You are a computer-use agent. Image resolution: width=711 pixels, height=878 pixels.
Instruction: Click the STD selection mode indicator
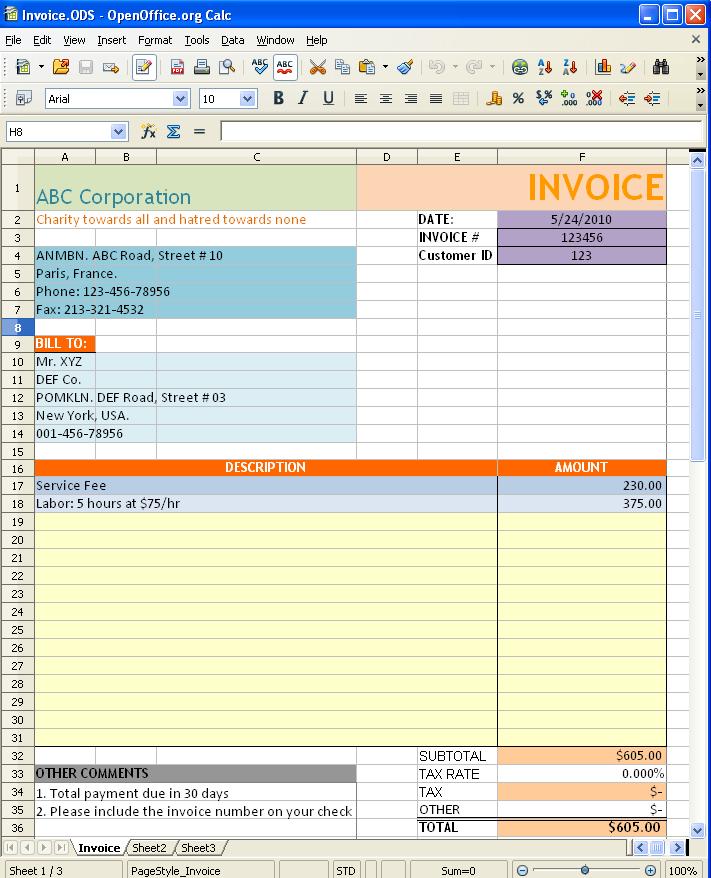(345, 871)
